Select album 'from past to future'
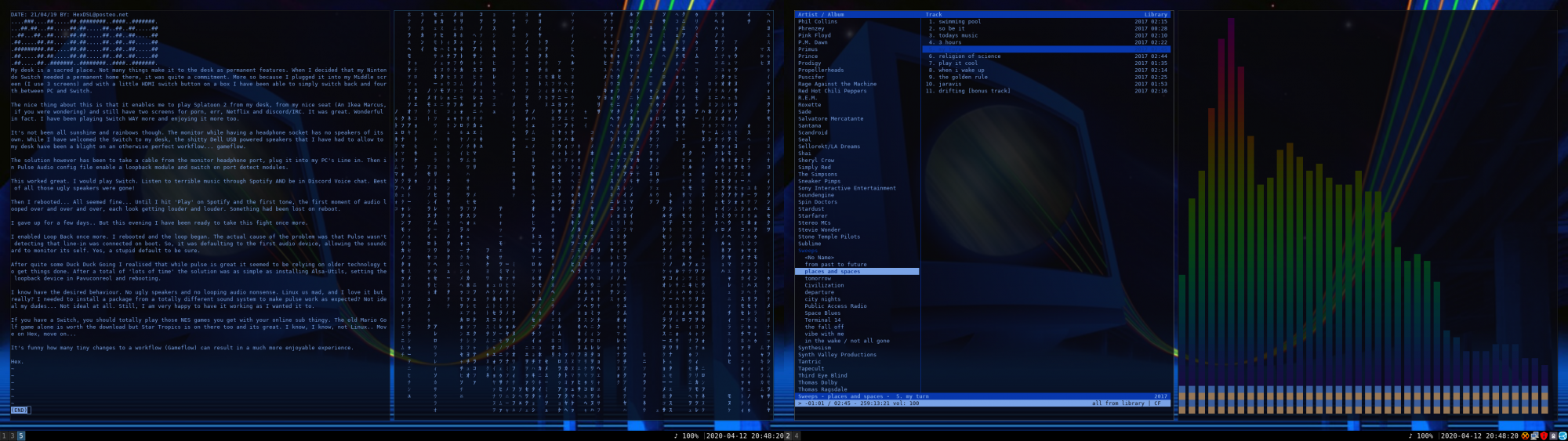This screenshot has height=441, width=1568. pyautogui.click(x=836, y=265)
